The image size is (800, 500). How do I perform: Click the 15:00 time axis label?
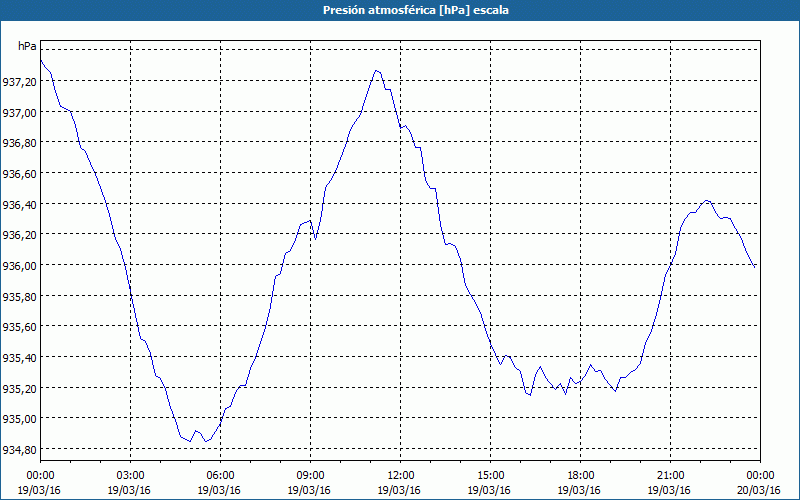click(x=490, y=475)
